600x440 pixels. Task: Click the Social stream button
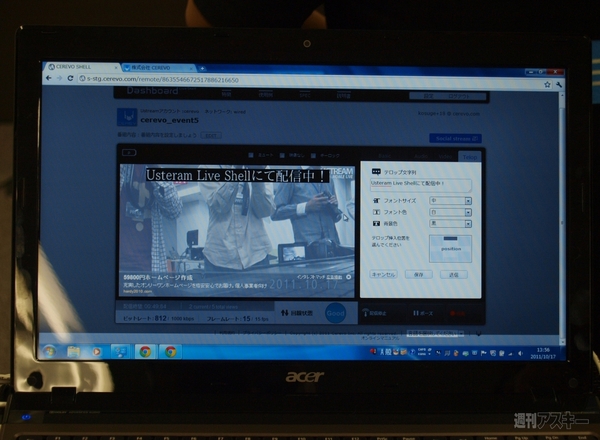(x=455, y=138)
